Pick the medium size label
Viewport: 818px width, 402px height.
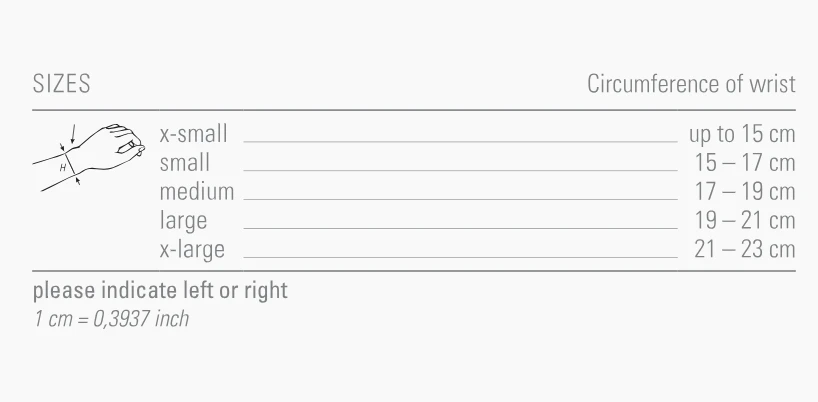pos(197,191)
